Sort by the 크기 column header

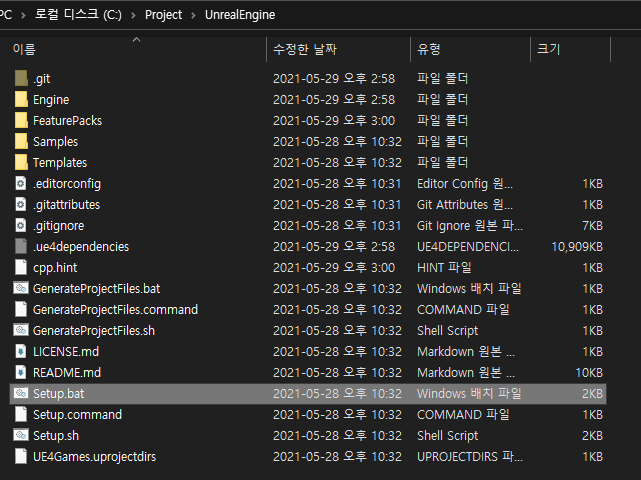coord(549,49)
